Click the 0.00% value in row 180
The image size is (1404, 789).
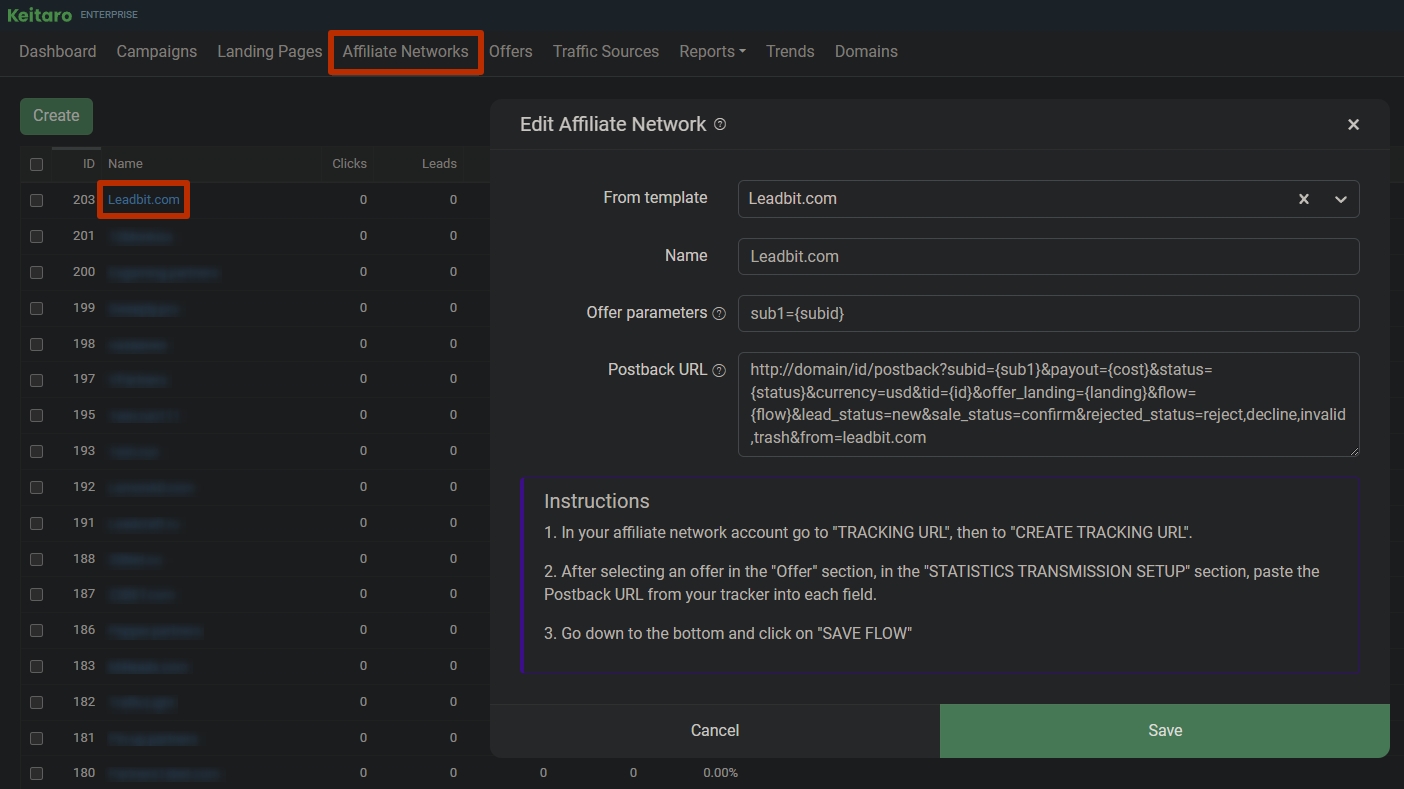pyautogui.click(x=720, y=773)
